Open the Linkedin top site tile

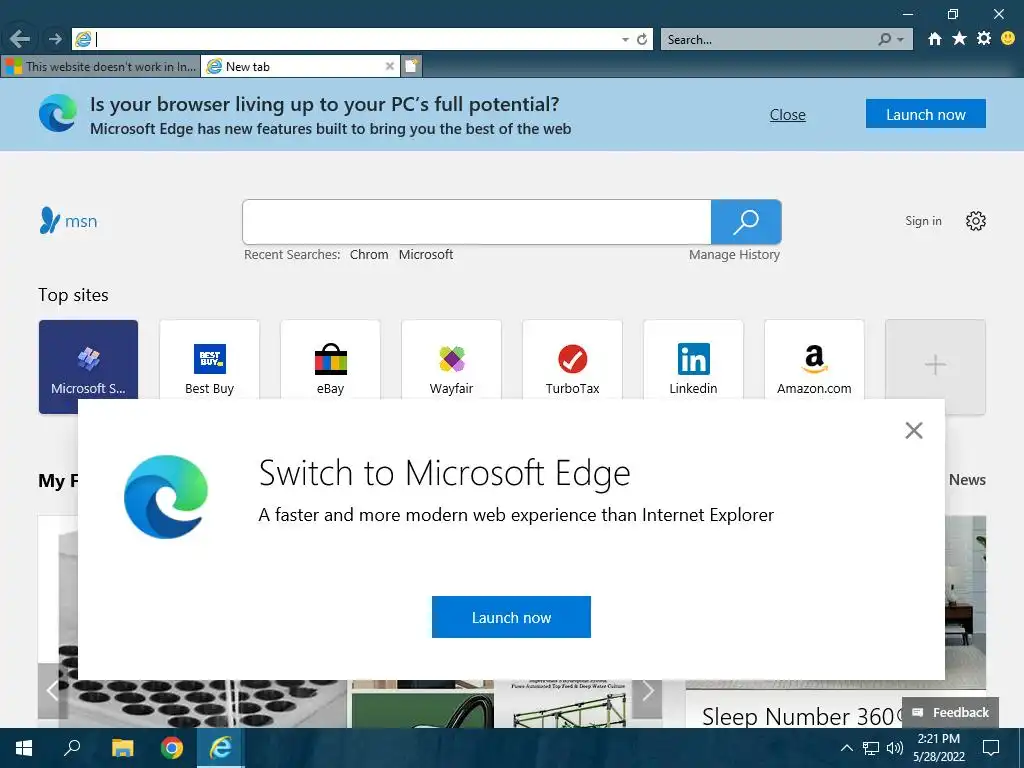[x=693, y=362]
